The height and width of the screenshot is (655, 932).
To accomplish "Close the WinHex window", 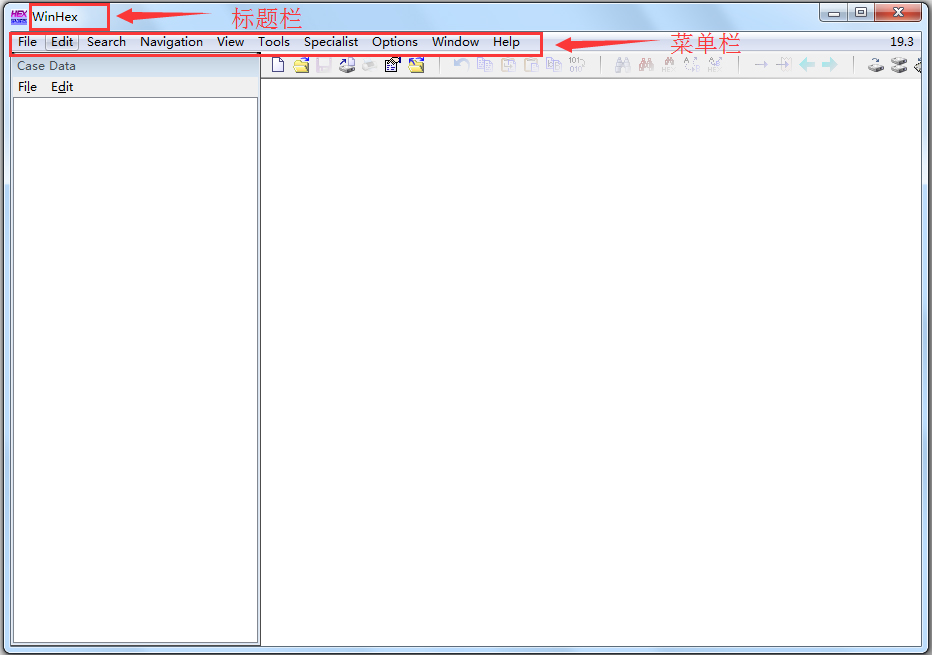I will coord(899,12).
